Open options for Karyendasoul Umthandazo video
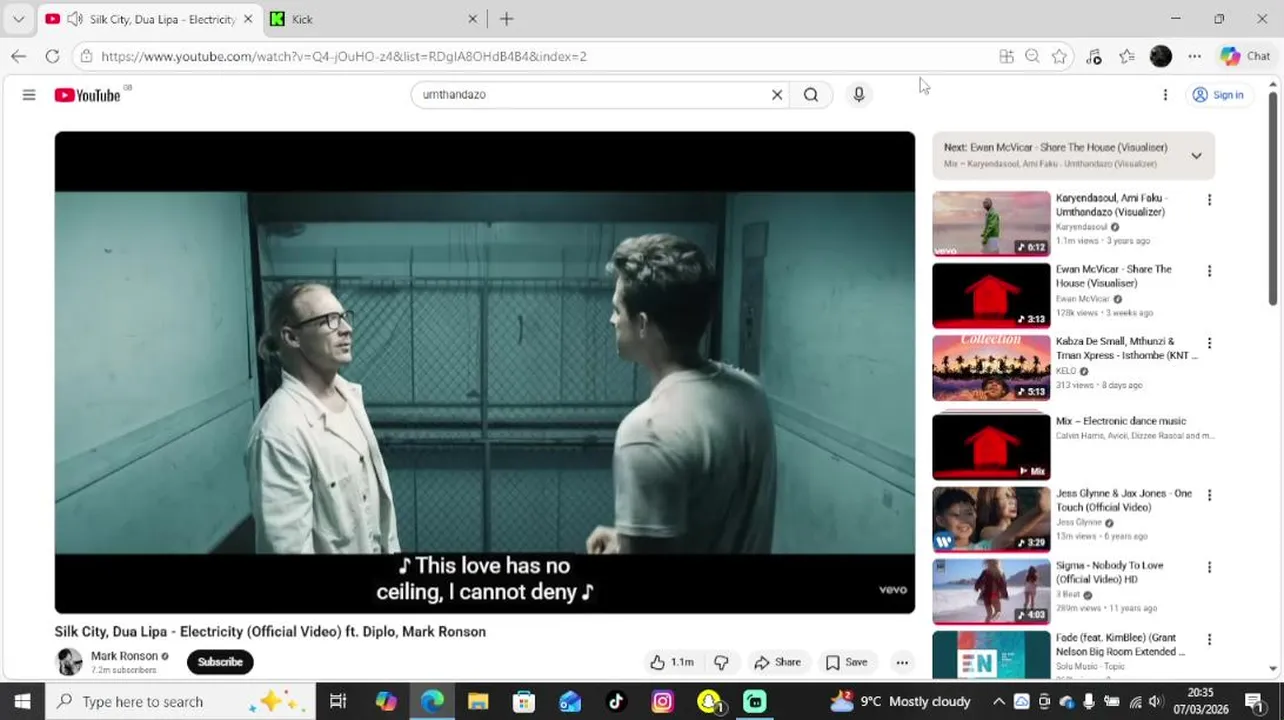 (1209, 199)
